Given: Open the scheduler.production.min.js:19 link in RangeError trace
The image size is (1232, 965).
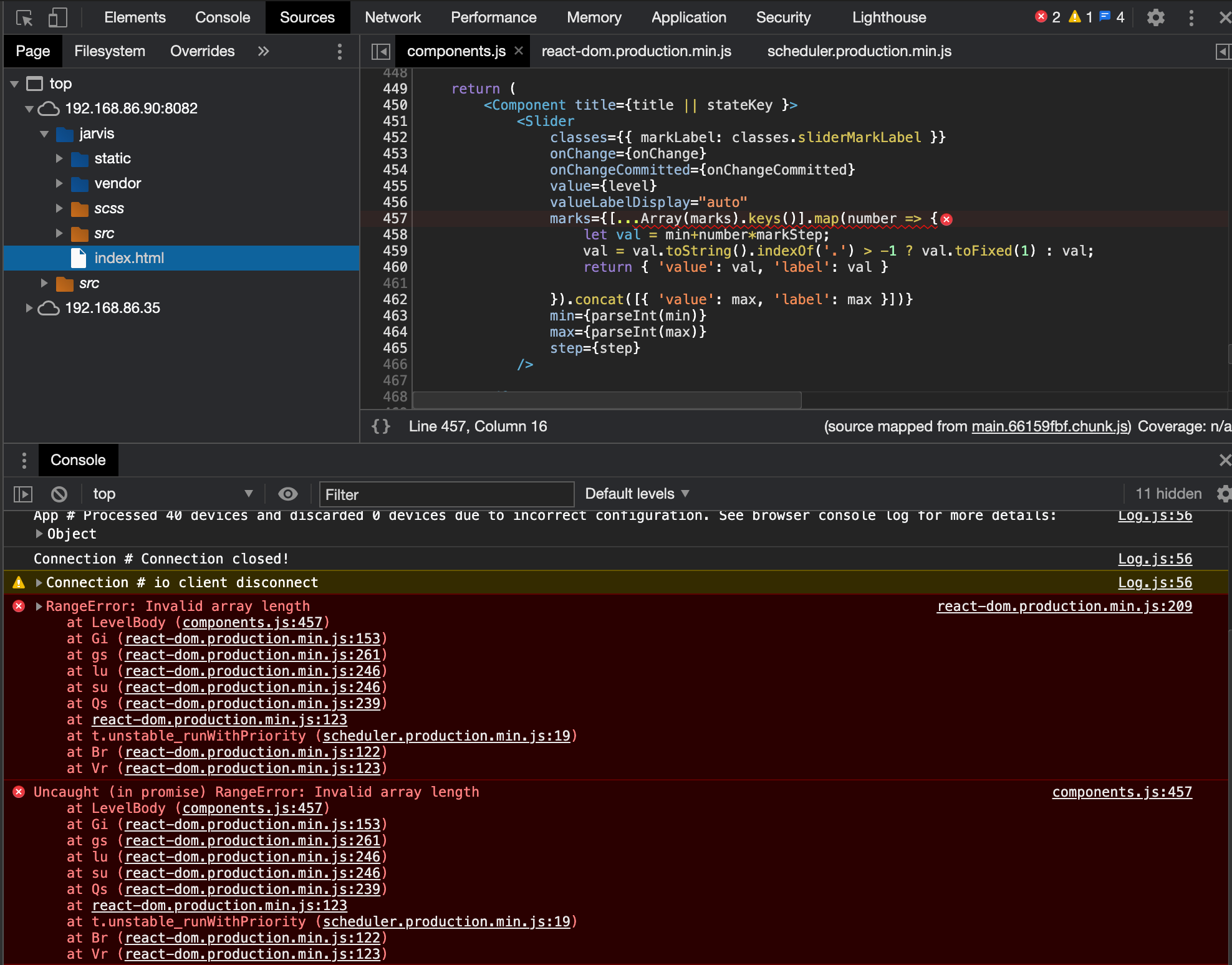Looking at the screenshot, I should pos(446,736).
